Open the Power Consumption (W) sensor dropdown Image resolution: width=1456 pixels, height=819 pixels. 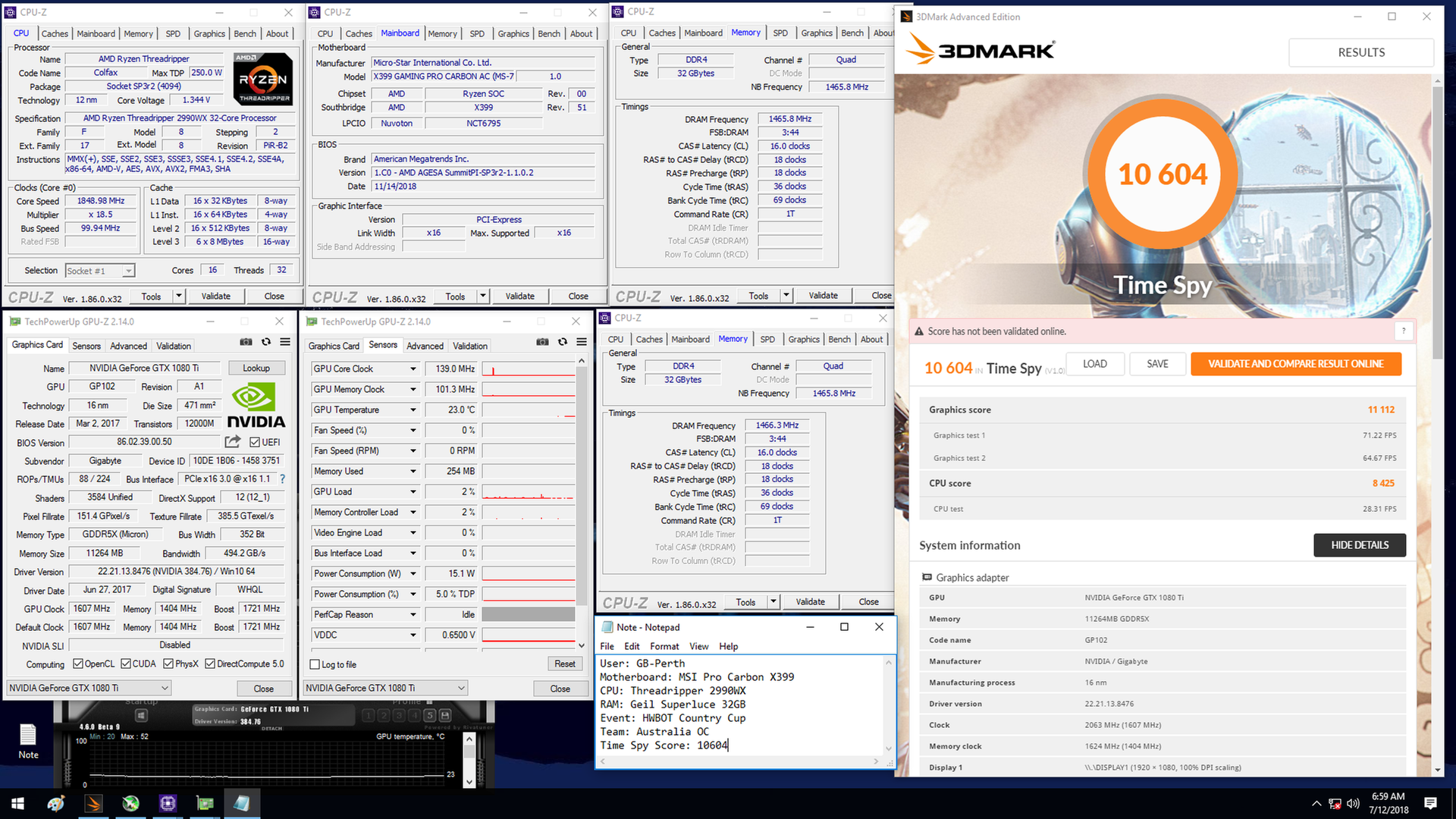[x=413, y=573]
